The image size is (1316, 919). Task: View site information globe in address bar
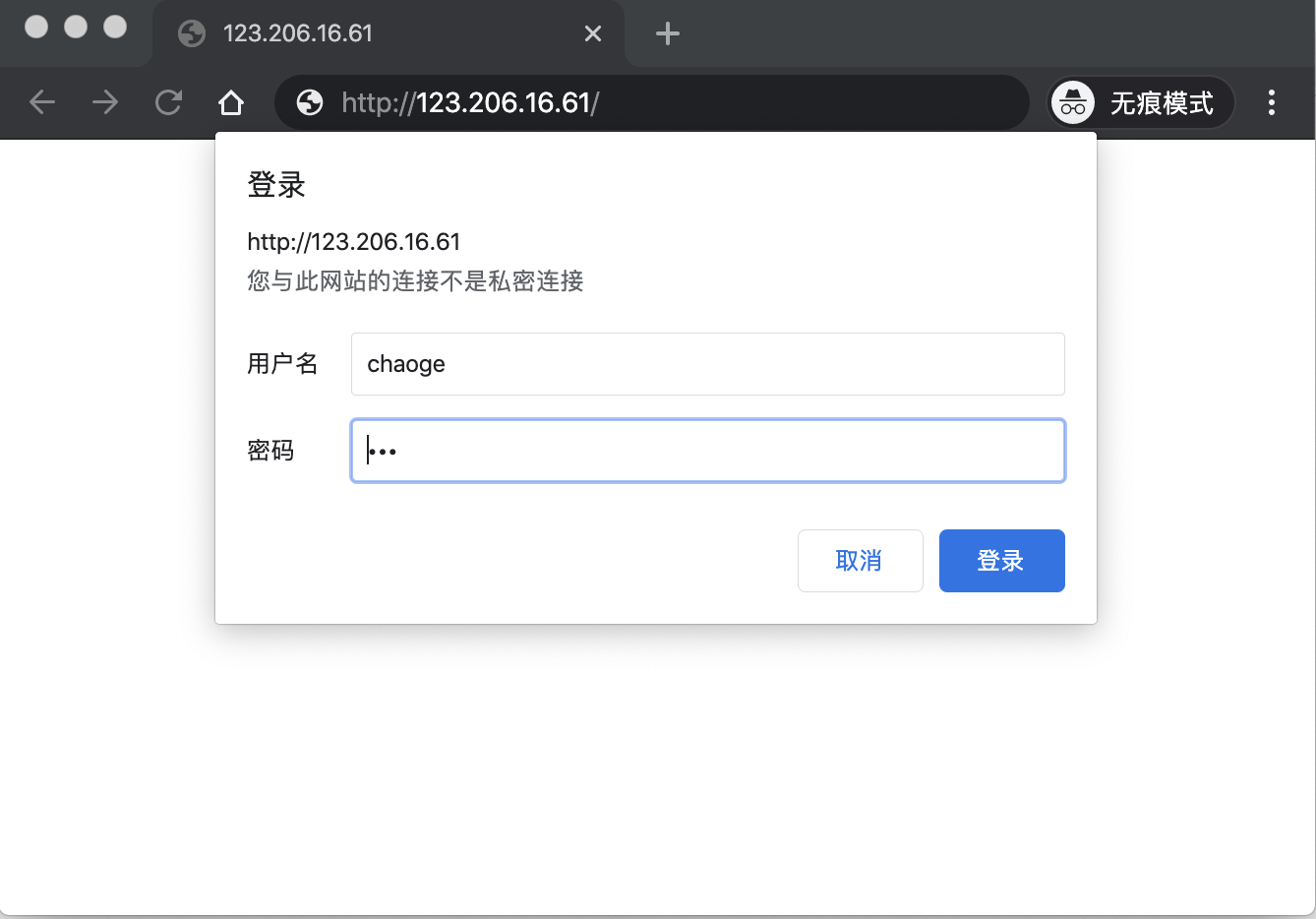coord(310,102)
